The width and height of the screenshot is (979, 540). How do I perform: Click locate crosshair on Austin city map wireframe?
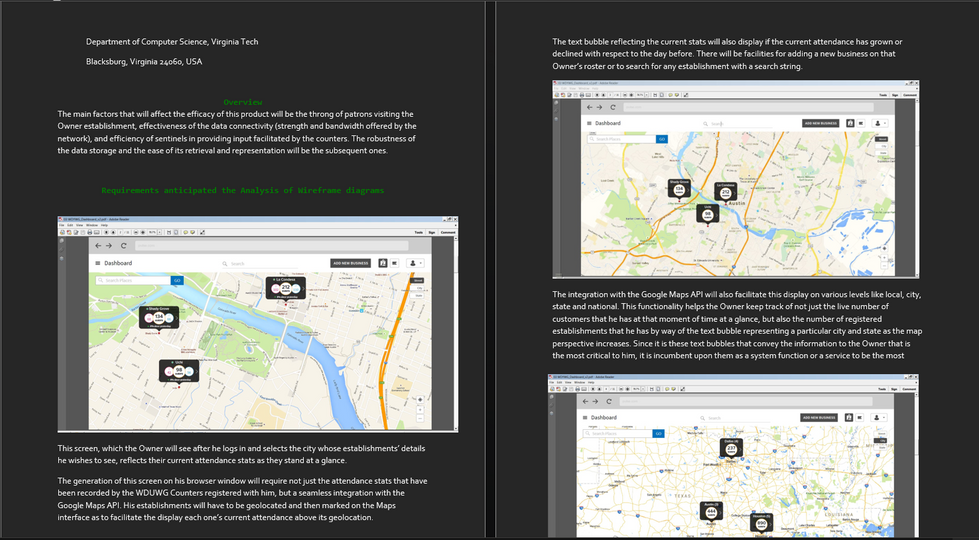click(884, 248)
